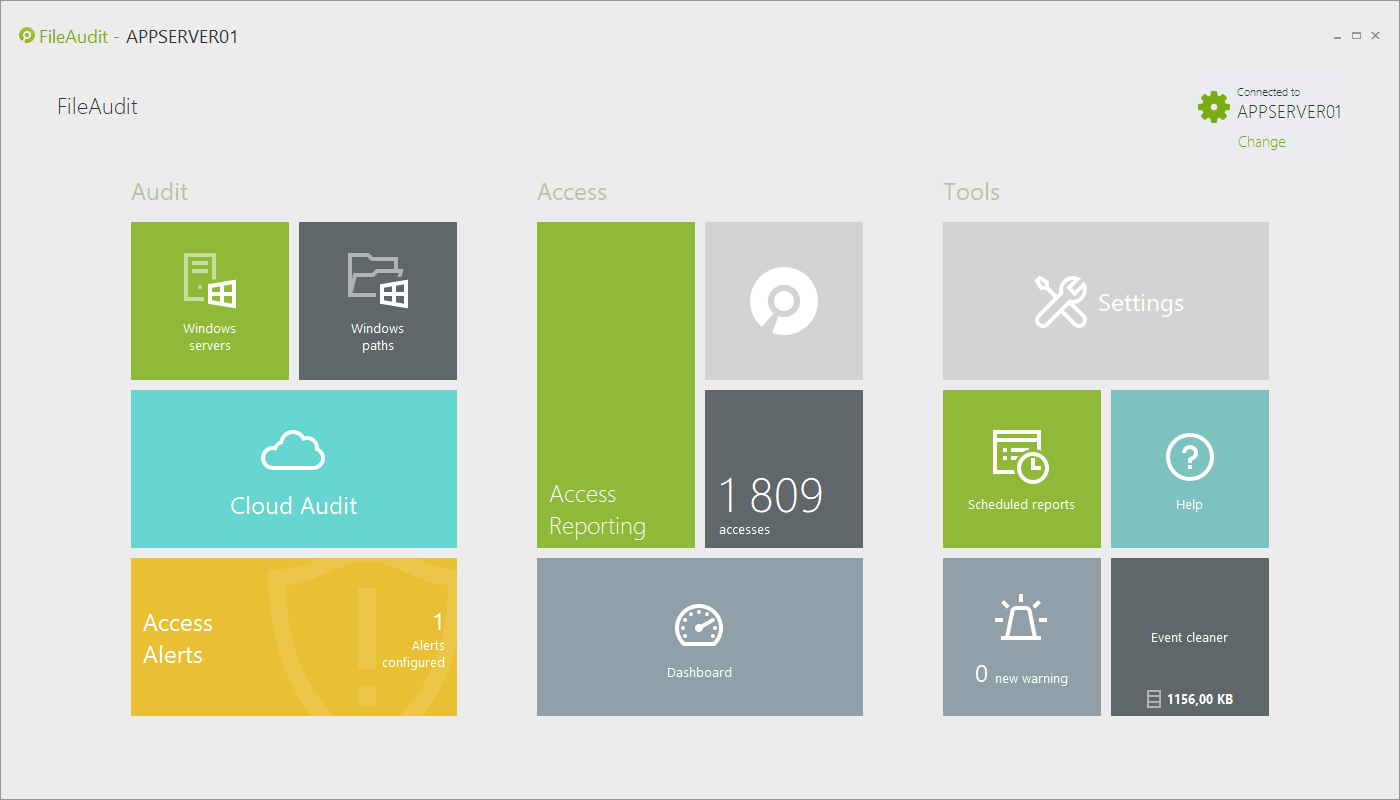Open Access Reporting tile

click(x=616, y=385)
